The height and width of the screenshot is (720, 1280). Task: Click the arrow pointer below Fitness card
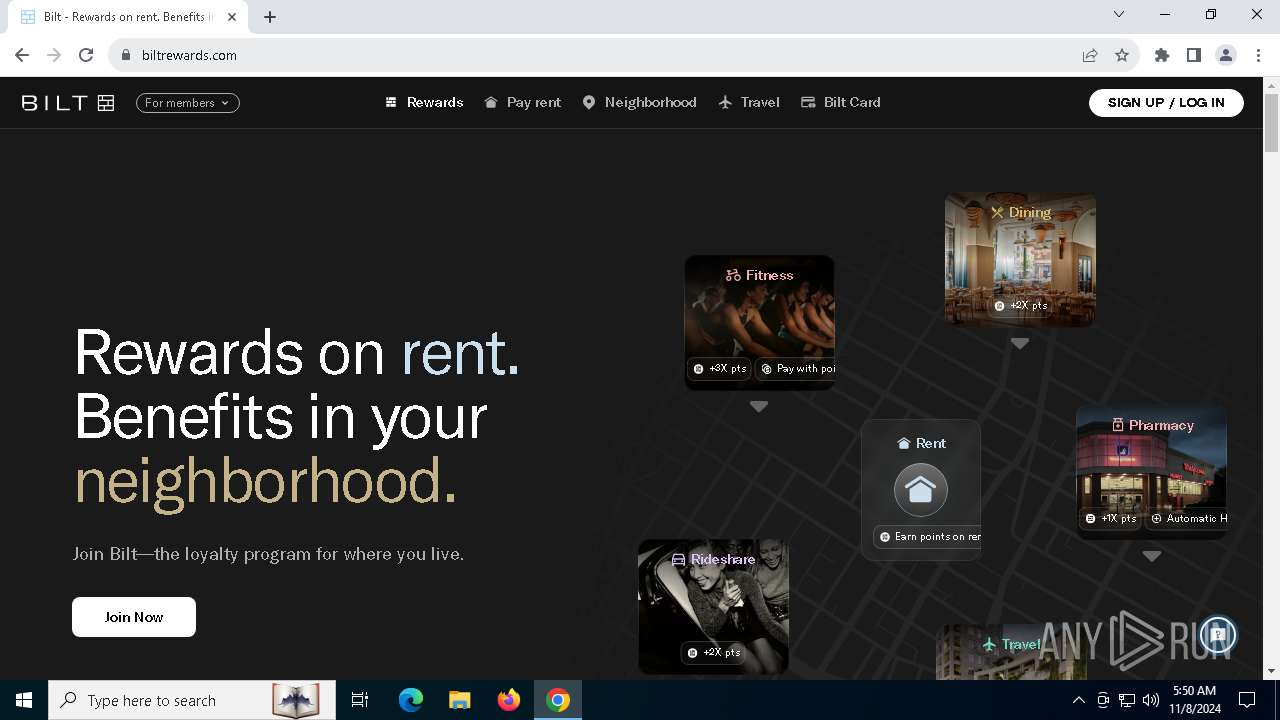tap(759, 407)
